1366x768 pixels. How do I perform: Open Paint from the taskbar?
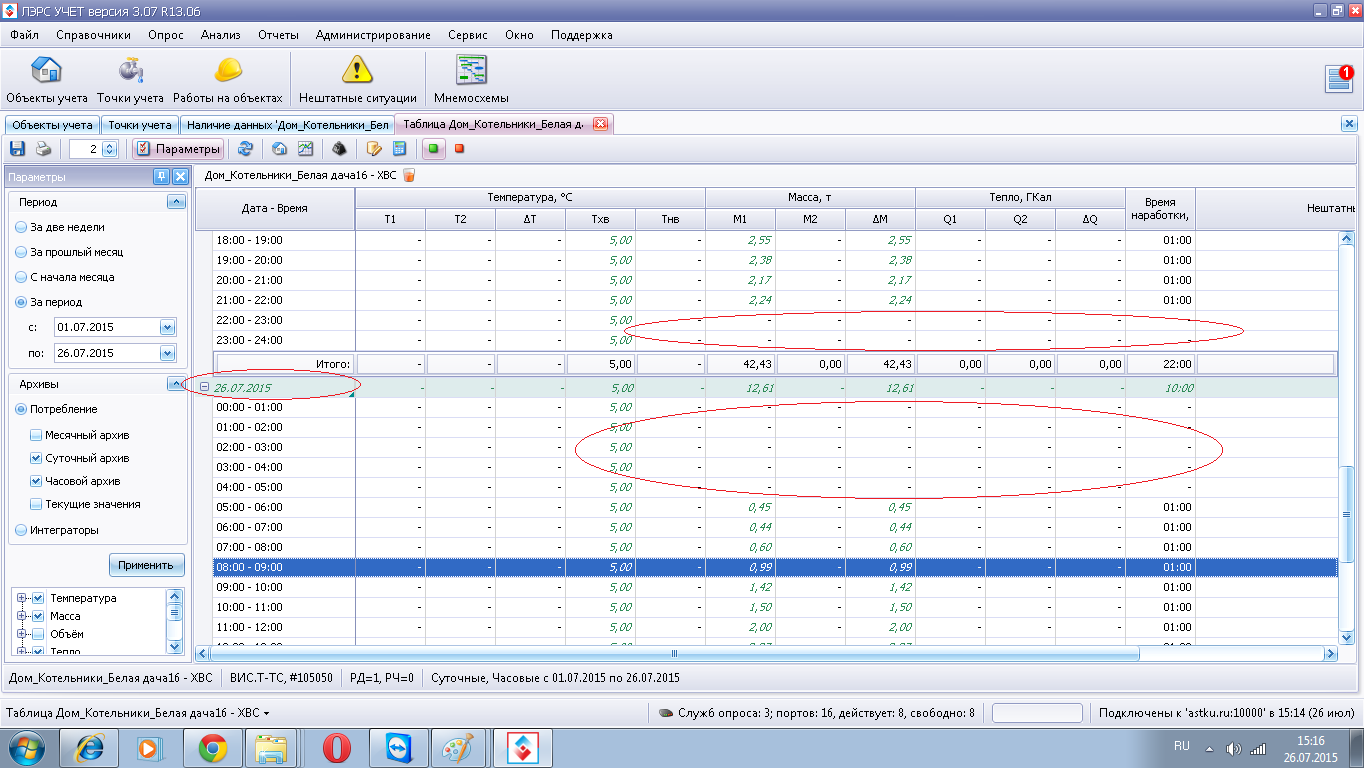click(460, 748)
